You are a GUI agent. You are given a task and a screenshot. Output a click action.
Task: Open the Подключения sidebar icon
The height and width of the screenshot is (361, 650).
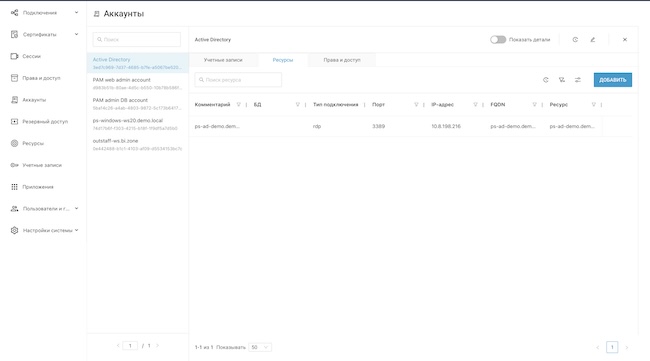coord(15,13)
